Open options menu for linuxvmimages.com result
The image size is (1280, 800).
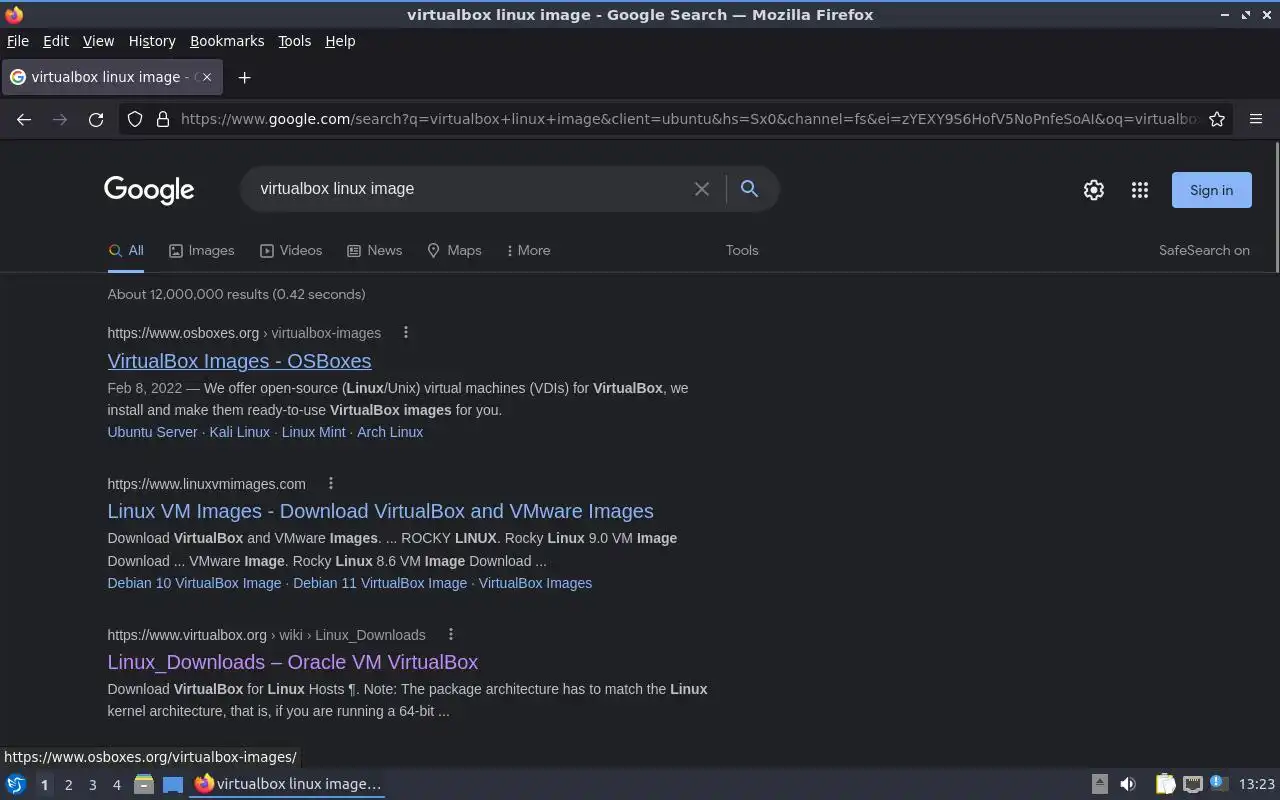tap(330, 483)
